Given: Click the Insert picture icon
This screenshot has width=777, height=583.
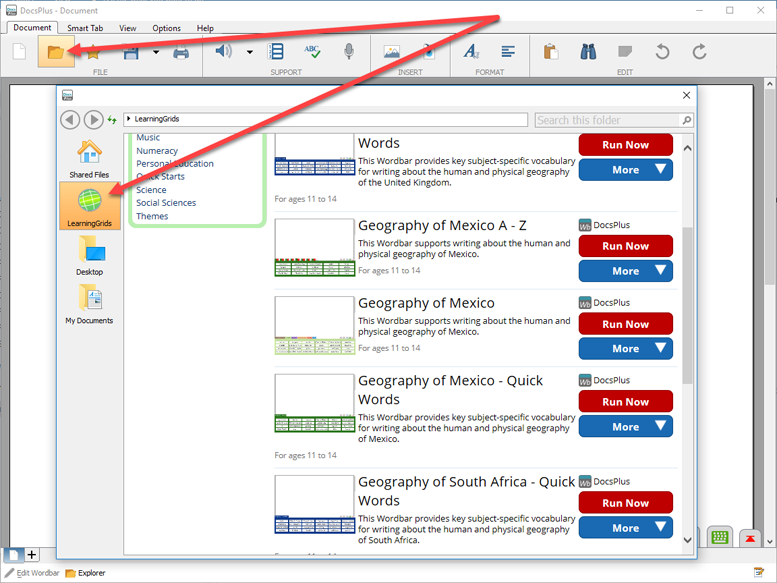Looking at the screenshot, I should (392, 52).
